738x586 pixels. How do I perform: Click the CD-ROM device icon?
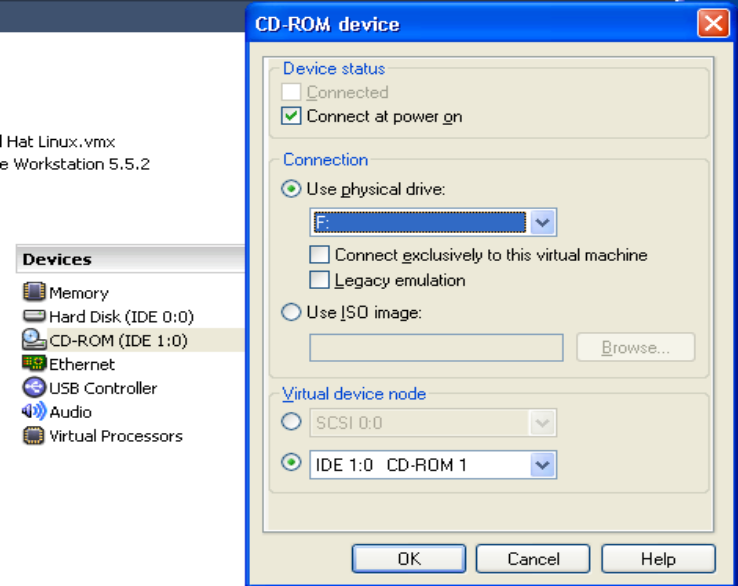pyautogui.click(x=34, y=340)
